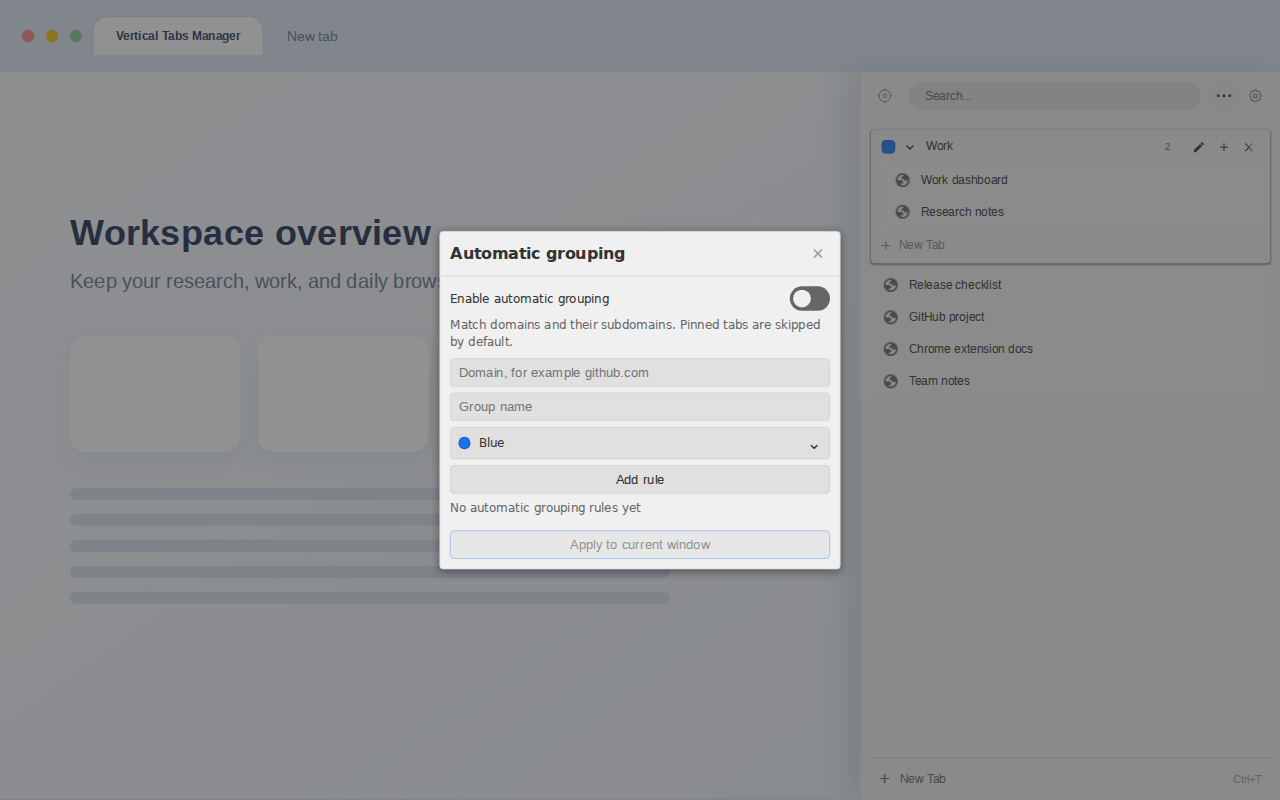
Task: Click the globe icon next to Team notes
Action: point(891,381)
